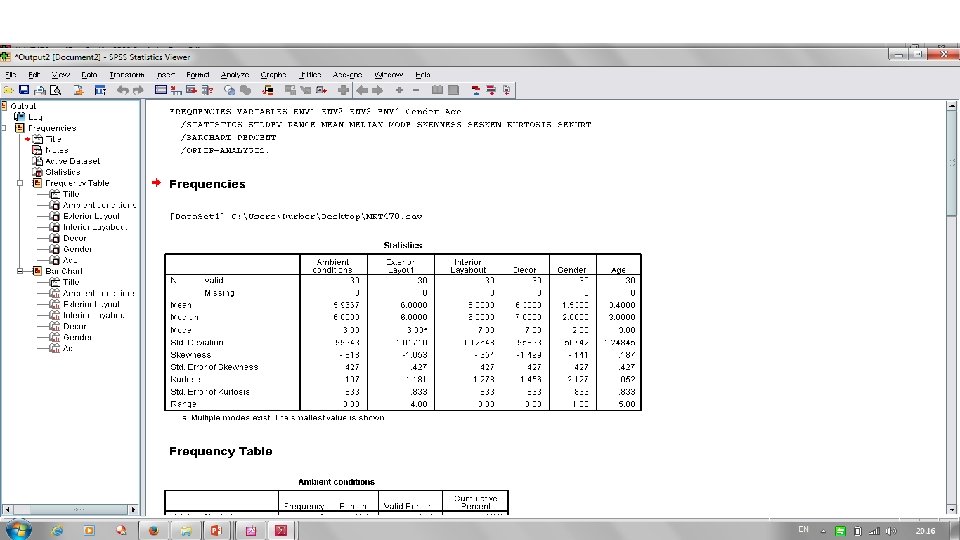Select Exterior Layout under Frequency Table
The image size is (960, 540).
tap(91, 216)
